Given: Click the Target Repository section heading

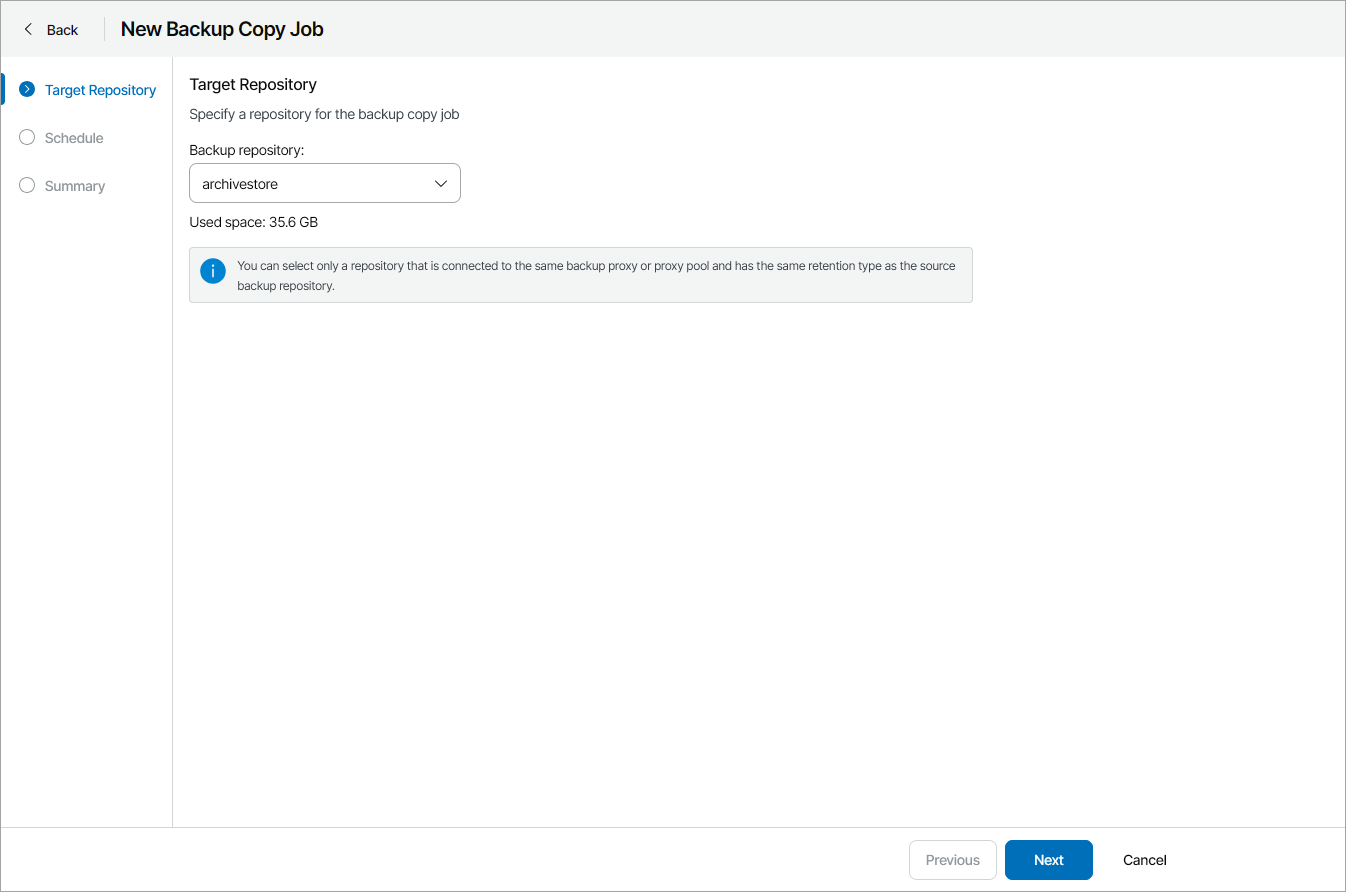Looking at the screenshot, I should pos(253,84).
